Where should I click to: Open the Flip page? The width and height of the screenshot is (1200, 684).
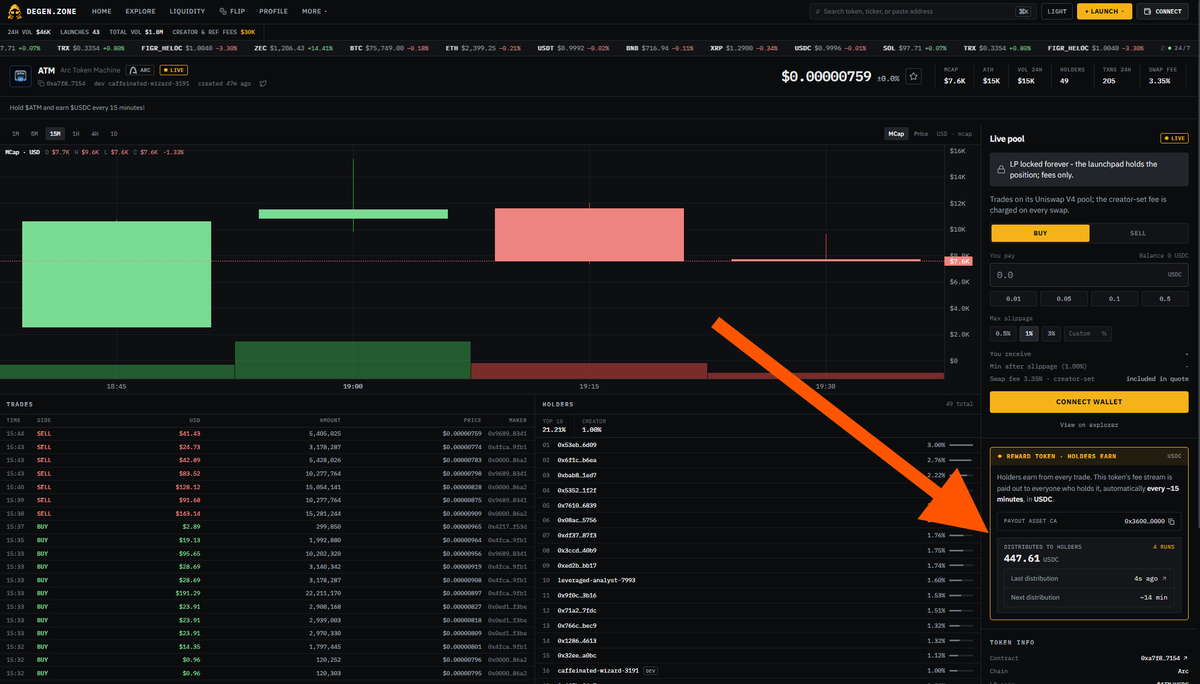coord(230,11)
